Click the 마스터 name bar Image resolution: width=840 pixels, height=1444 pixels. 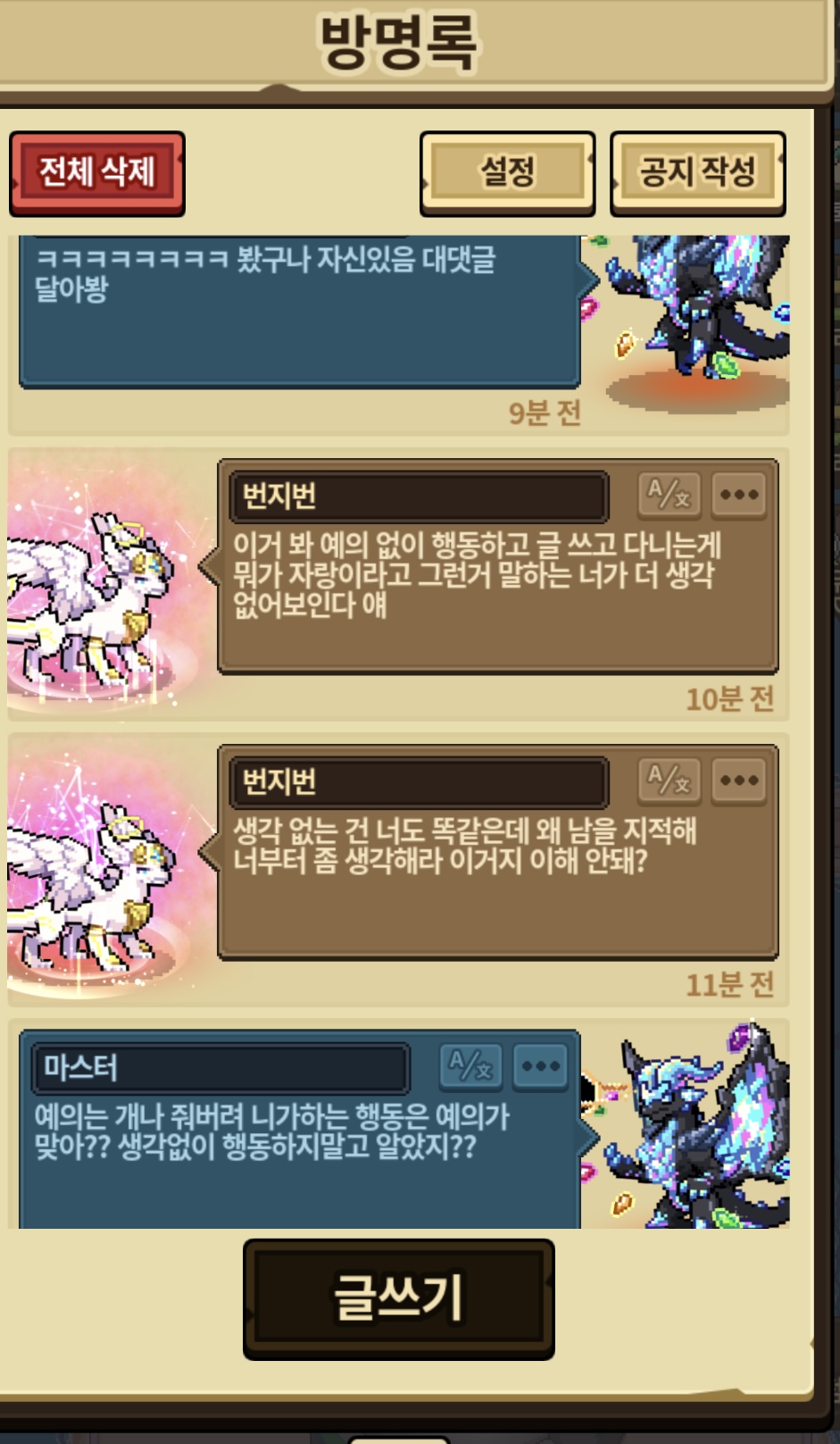tap(221, 1067)
